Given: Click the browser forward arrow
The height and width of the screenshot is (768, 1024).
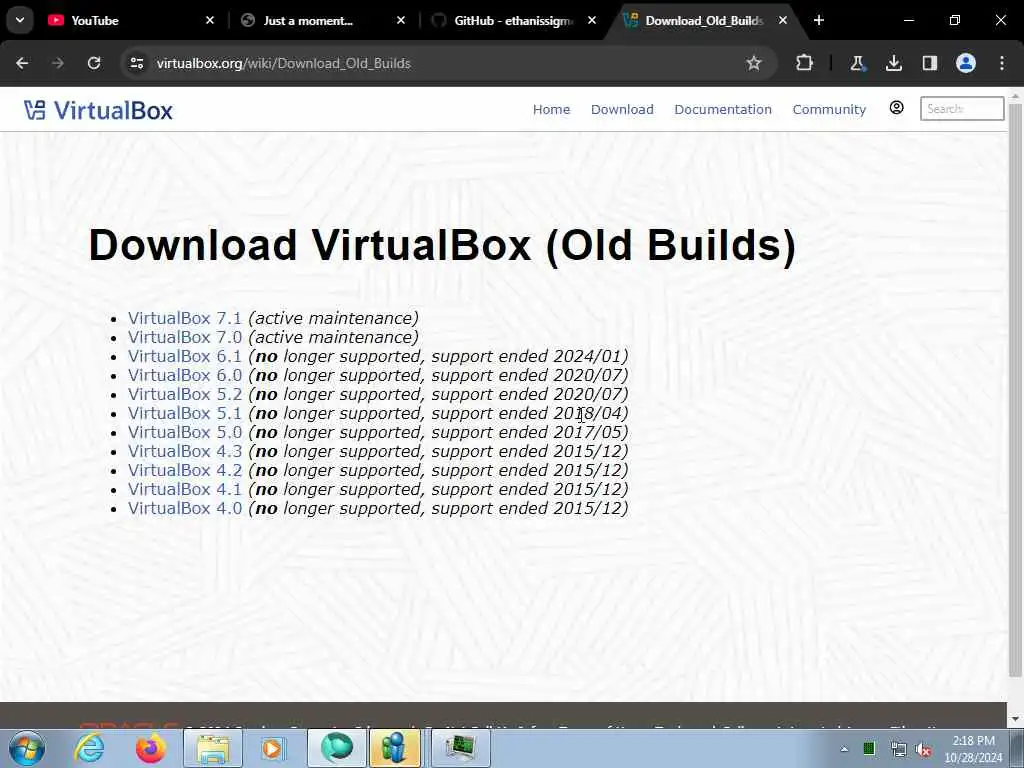Looking at the screenshot, I should pyautogui.click(x=57, y=63).
